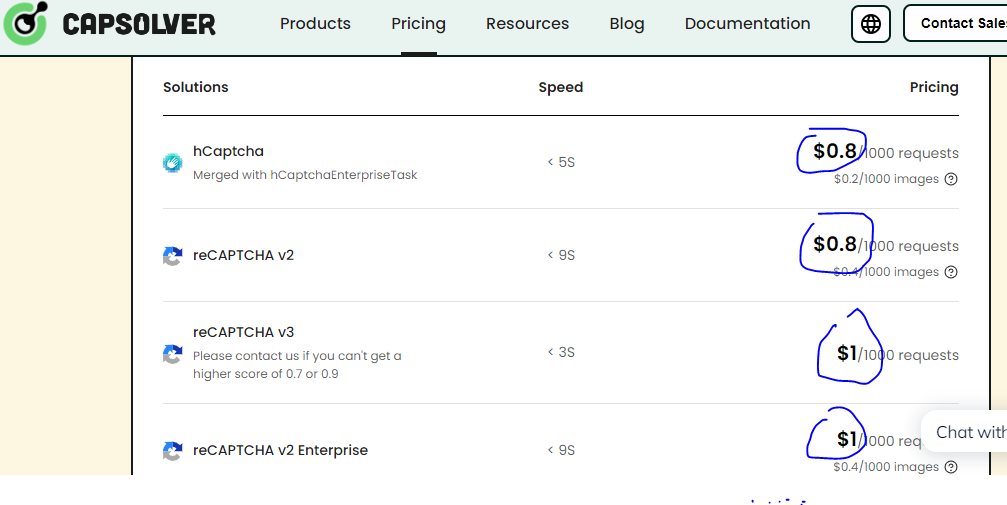Go to the Blog page

click(626, 24)
